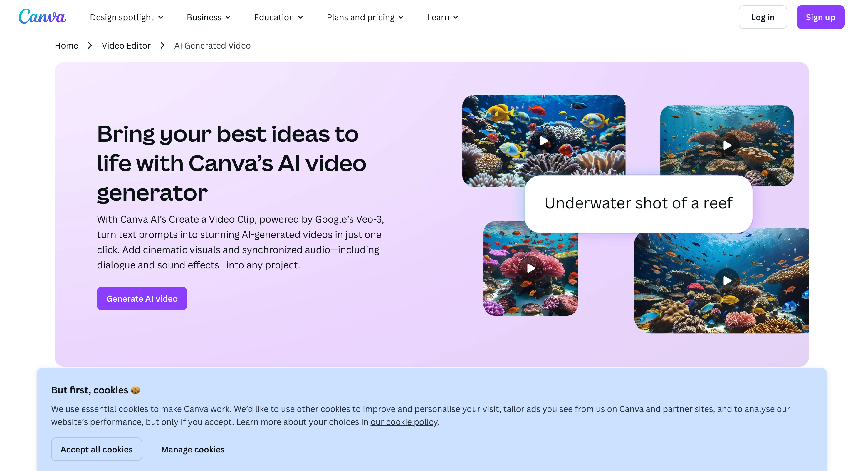Open the Business dropdown menu
This screenshot has height=471, width=863.
click(208, 17)
